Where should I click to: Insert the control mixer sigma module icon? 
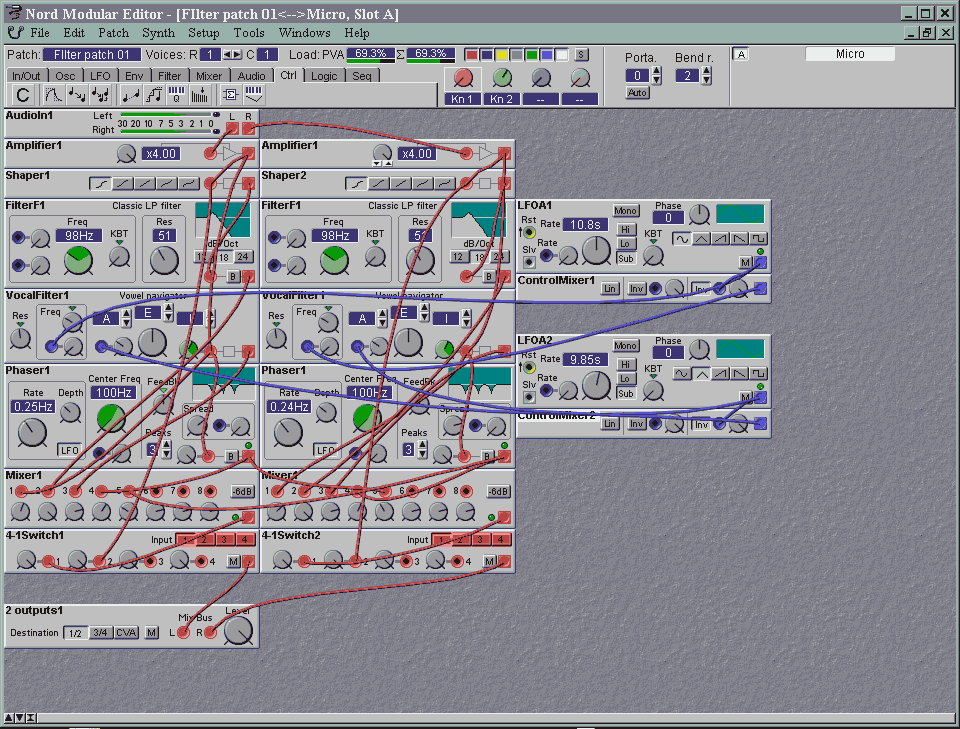pyautogui.click(x=231, y=95)
